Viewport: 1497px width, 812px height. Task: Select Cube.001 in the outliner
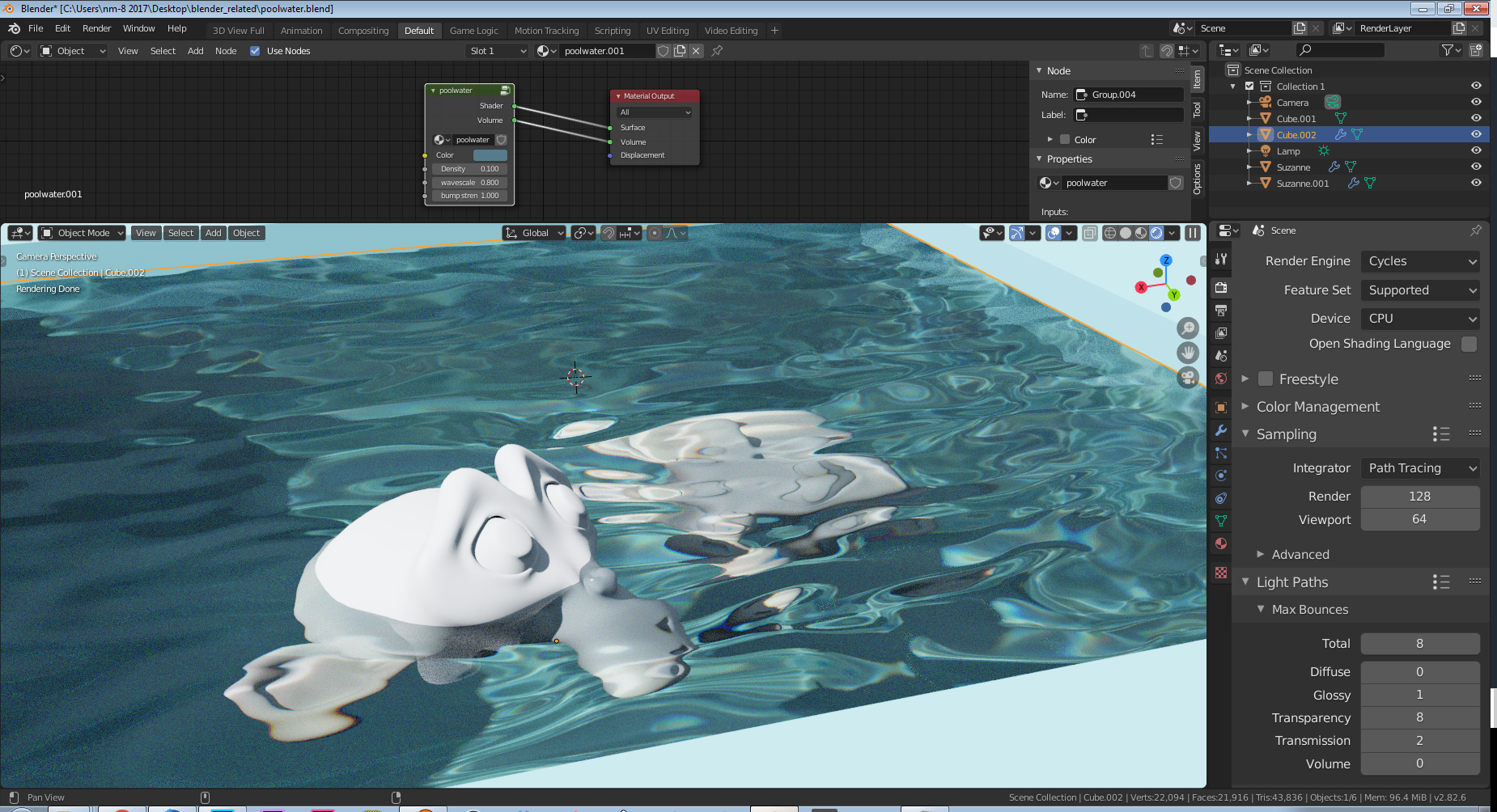(x=1296, y=118)
